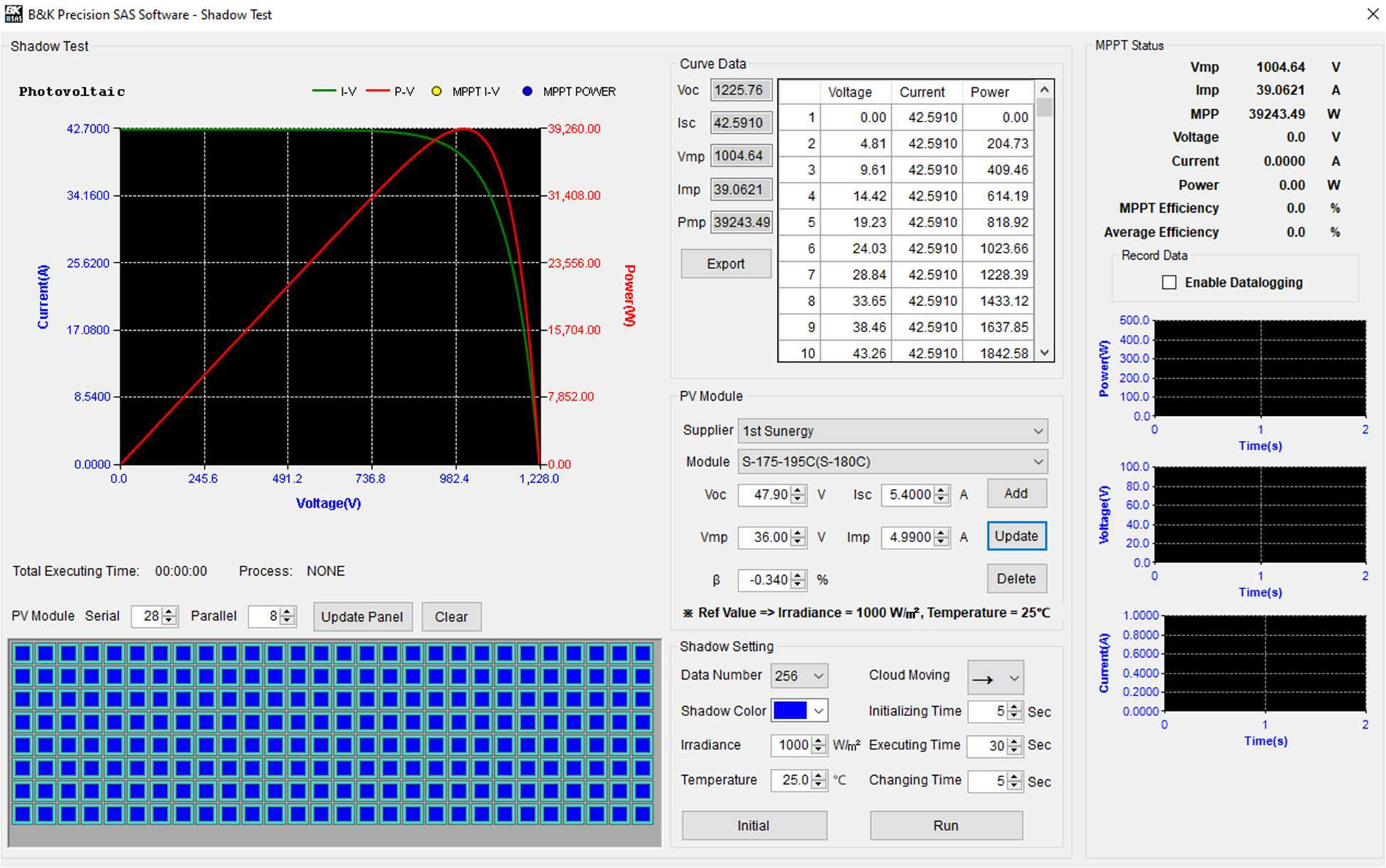Open the Shadow Color dropdown arrow

(x=818, y=710)
